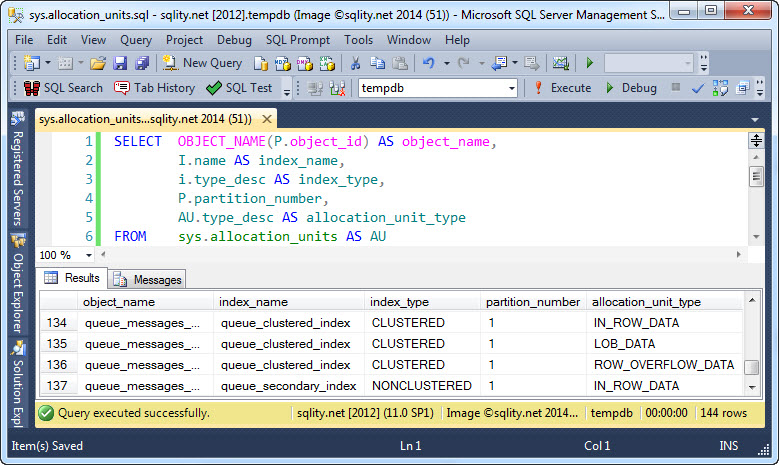
Task: Close the sys.allocation_units query tab
Action: (x=267, y=119)
